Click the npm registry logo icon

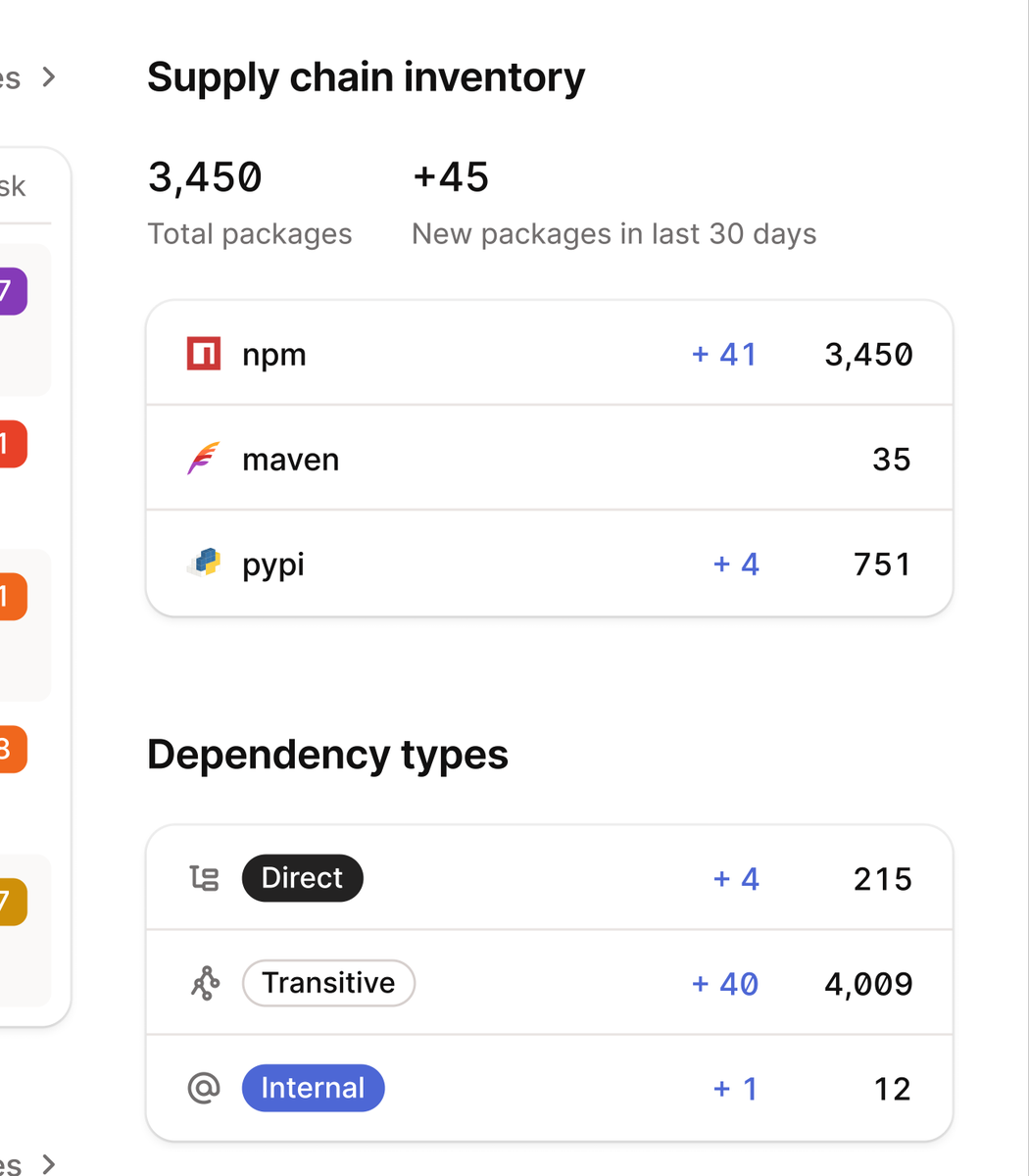[x=204, y=354]
